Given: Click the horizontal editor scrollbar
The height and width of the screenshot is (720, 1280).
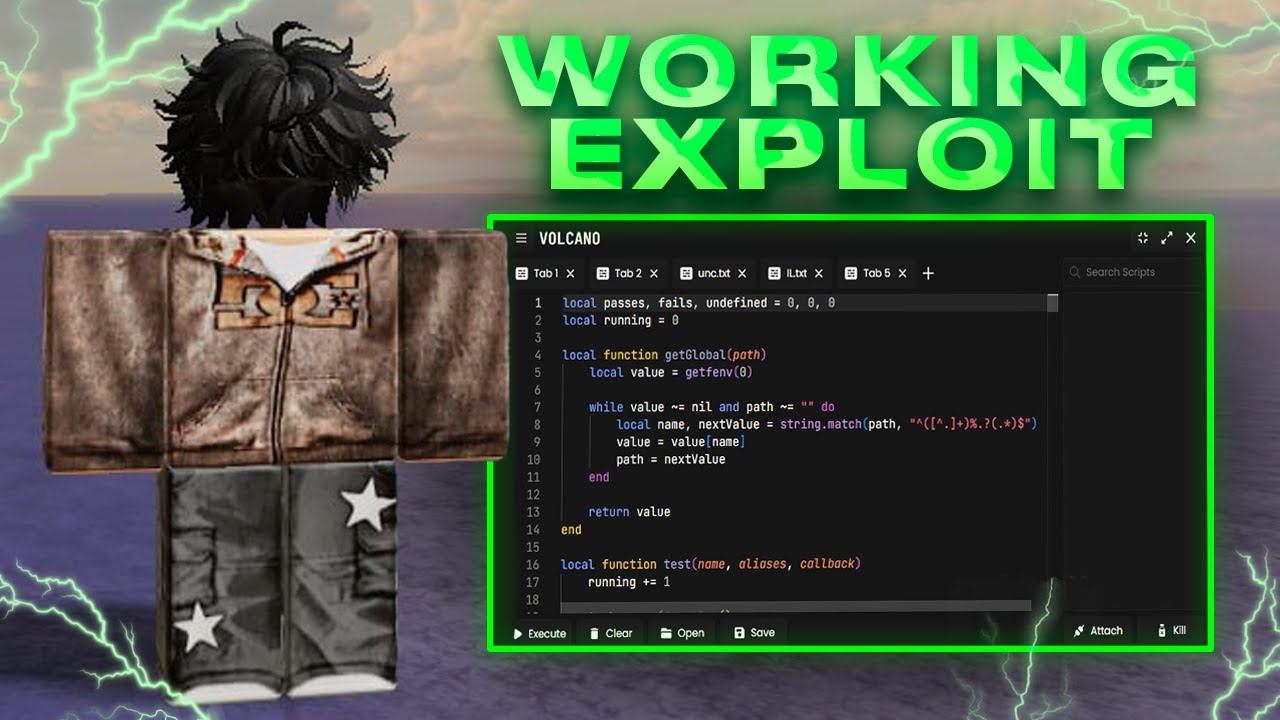Looking at the screenshot, I should pyautogui.click(x=795, y=605).
